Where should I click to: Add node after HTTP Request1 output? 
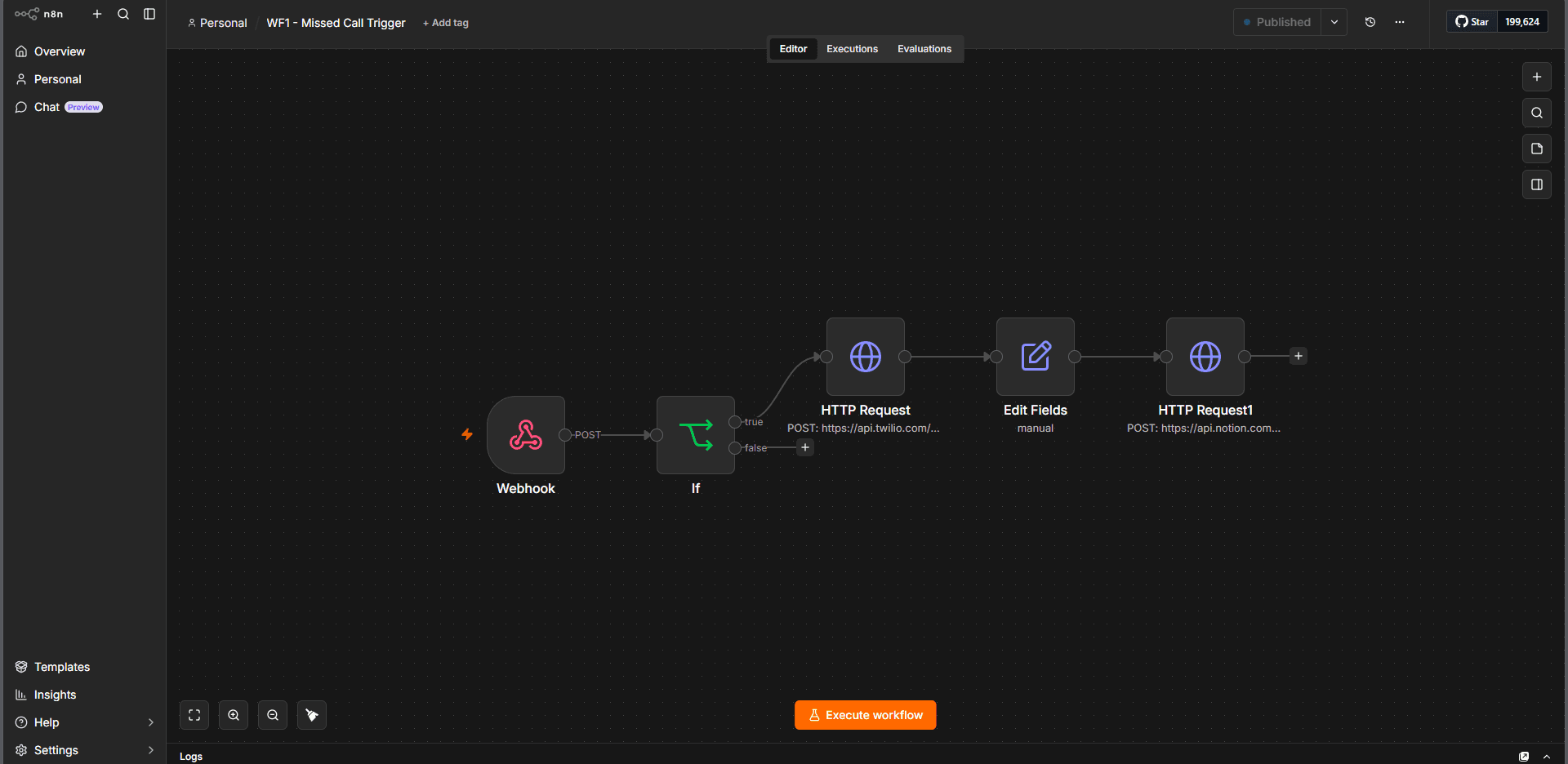(1298, 356)
